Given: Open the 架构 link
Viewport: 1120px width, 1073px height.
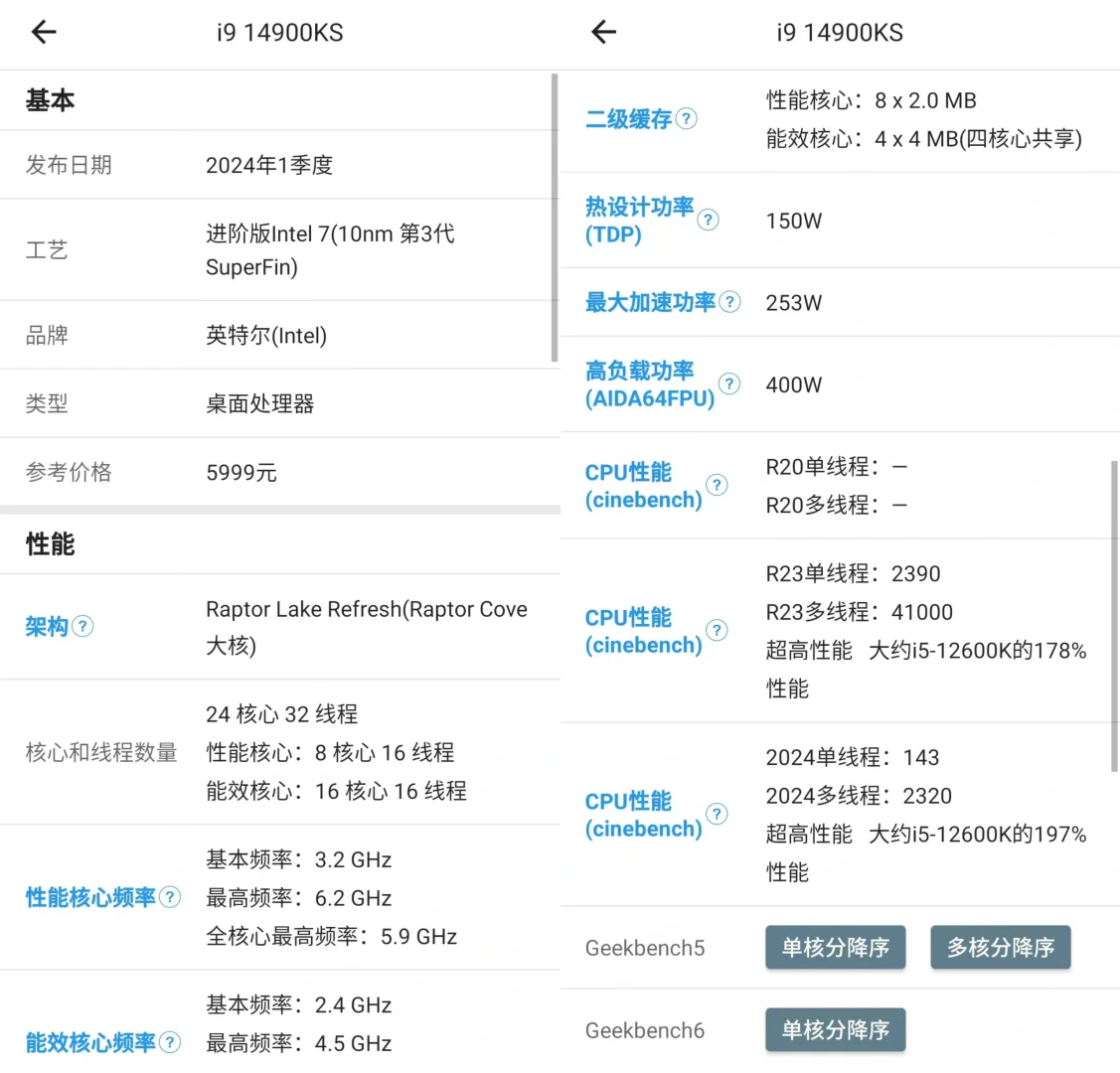Looking at the screenshot, I should 48,626.
